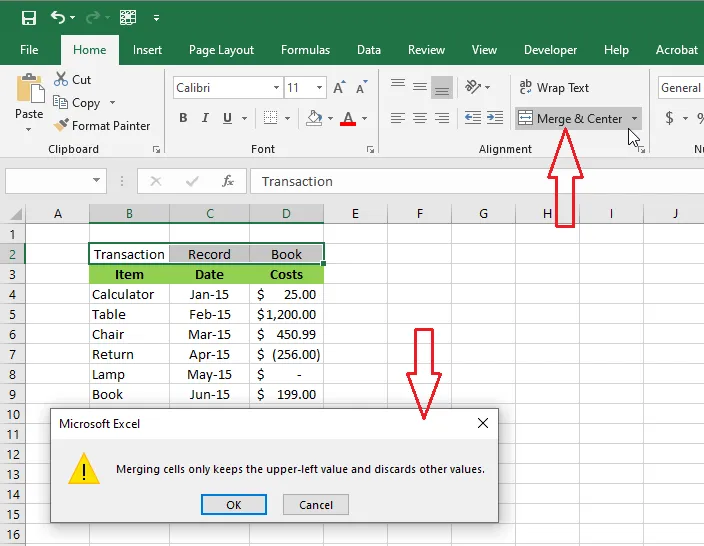Click the formula bar containing Transaction
This screenshot has width=704, height=546.
tap(477, 181)
